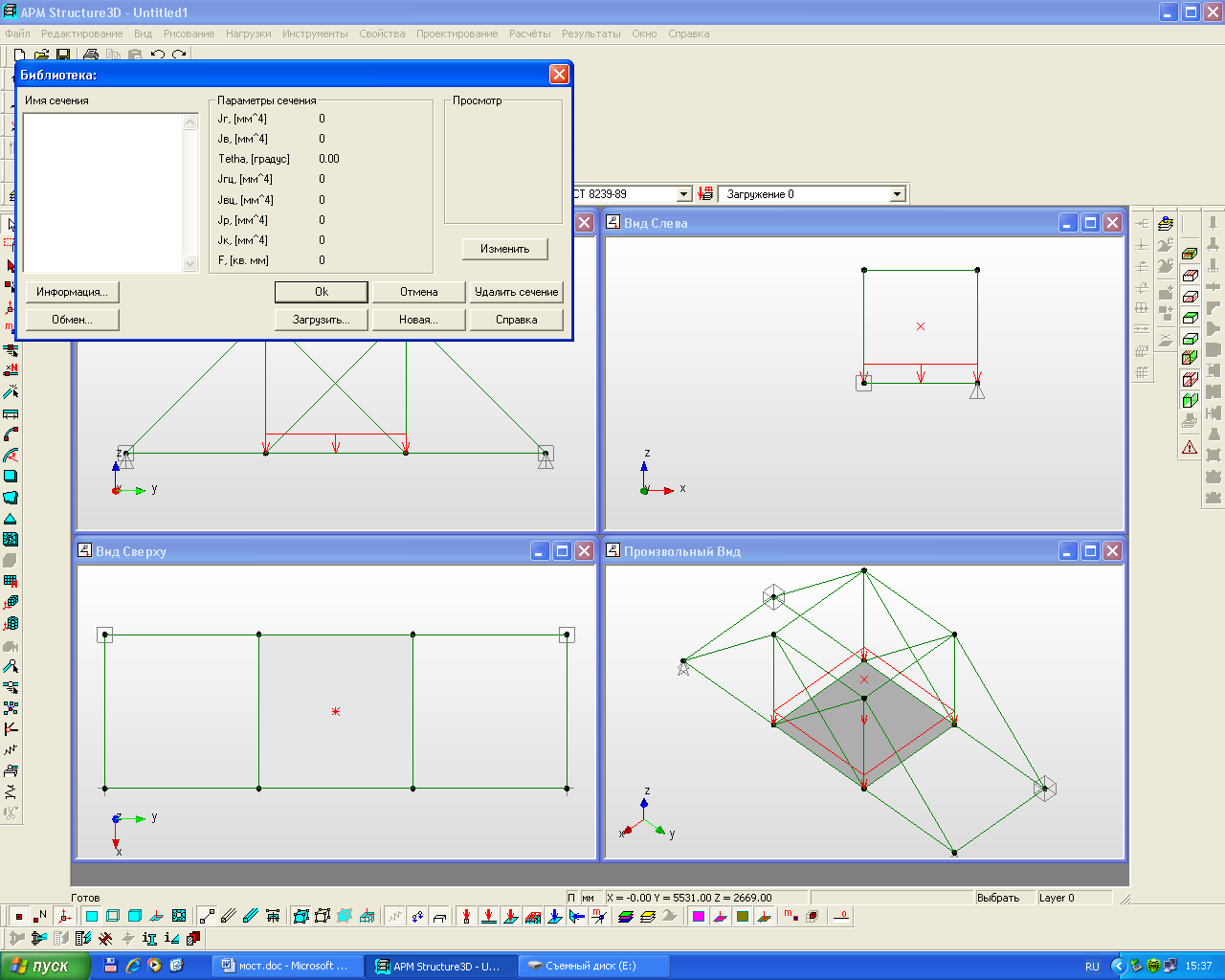Open the Файл menu
The width and height of the screenshot is (1225, 980).
(17, 33)
